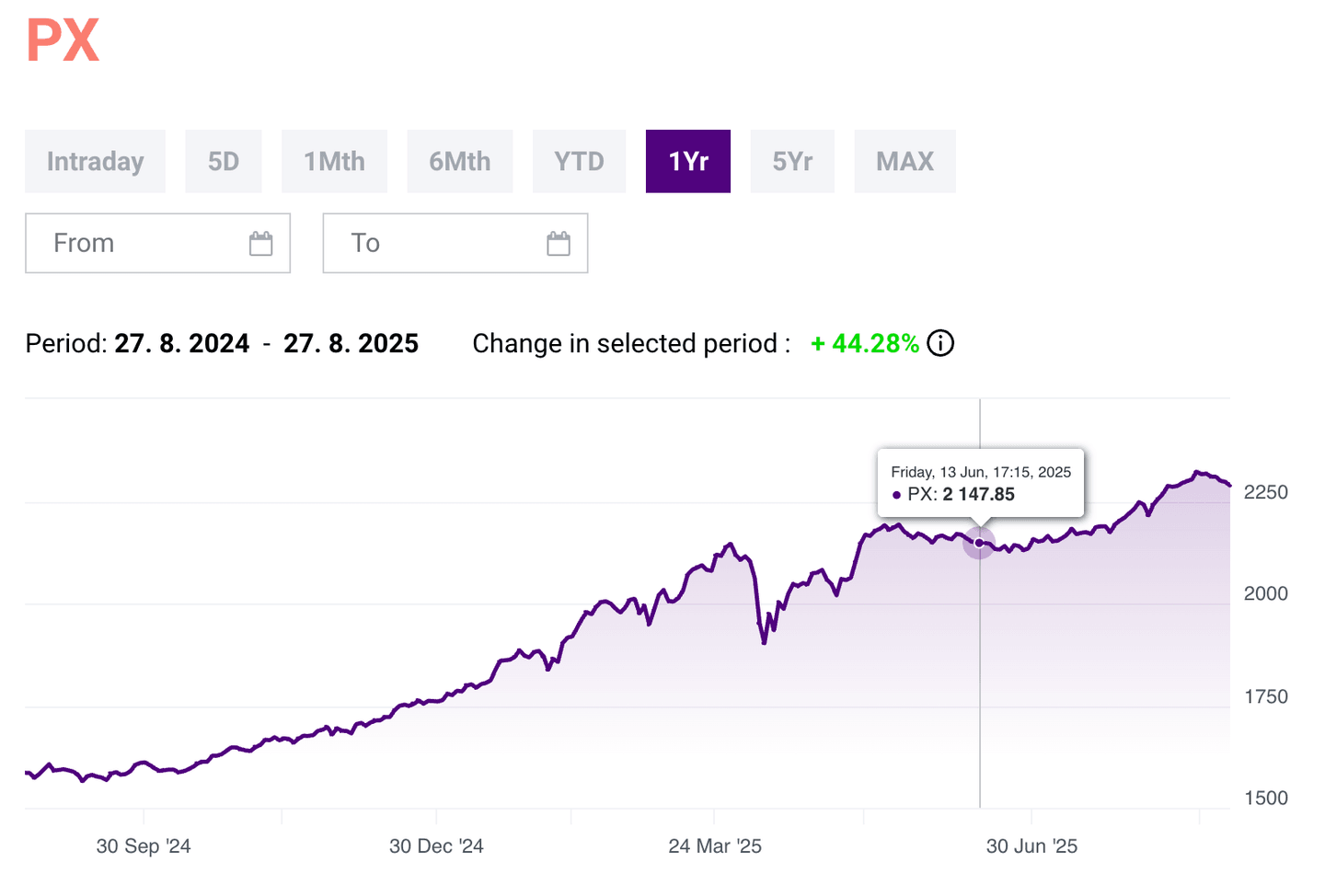Select the active 1Yr tab

click(688, 162)
